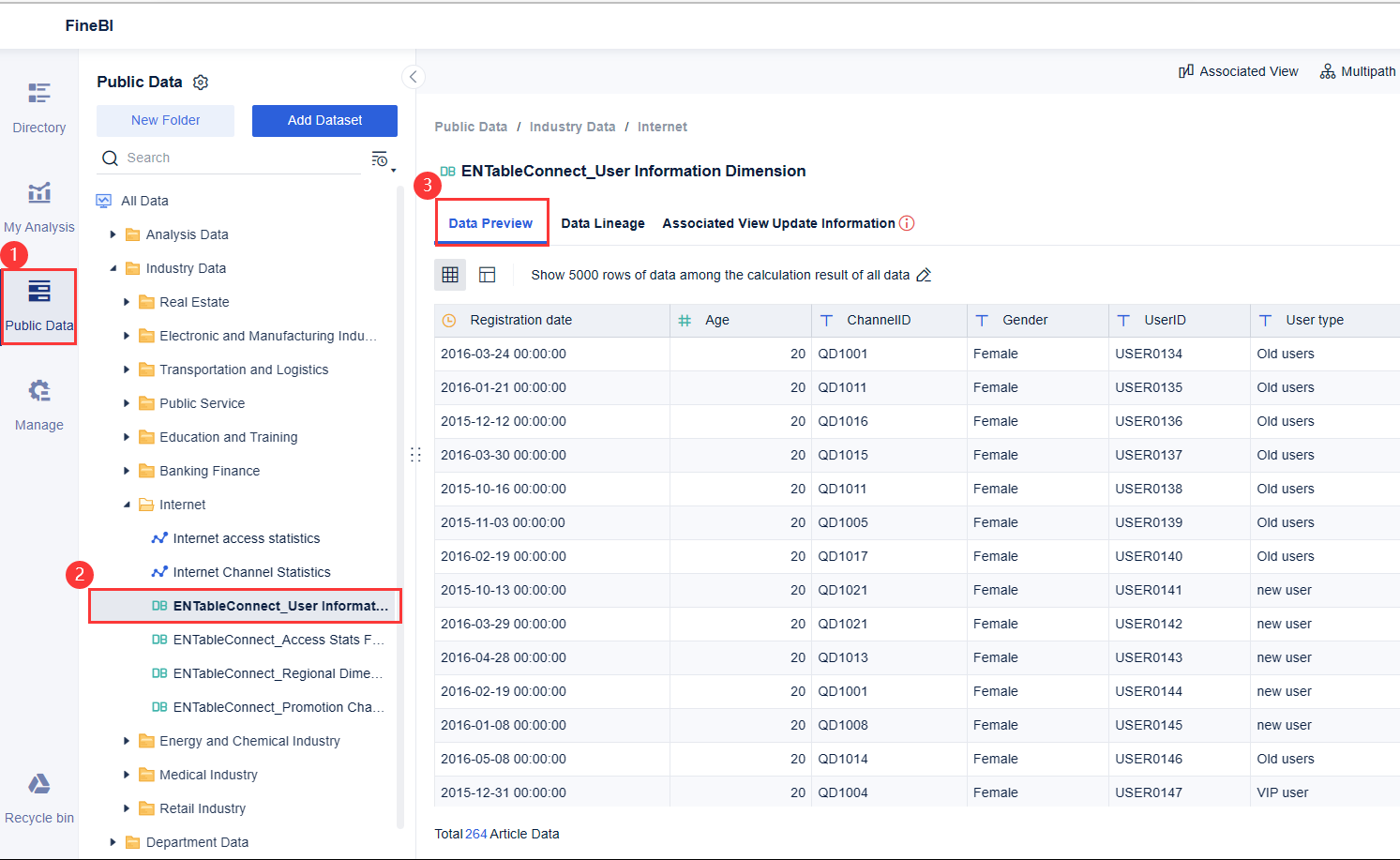Expand the Analysis Data folder
The height and width of the screenshot is (860, 1400).
point(113,234)
